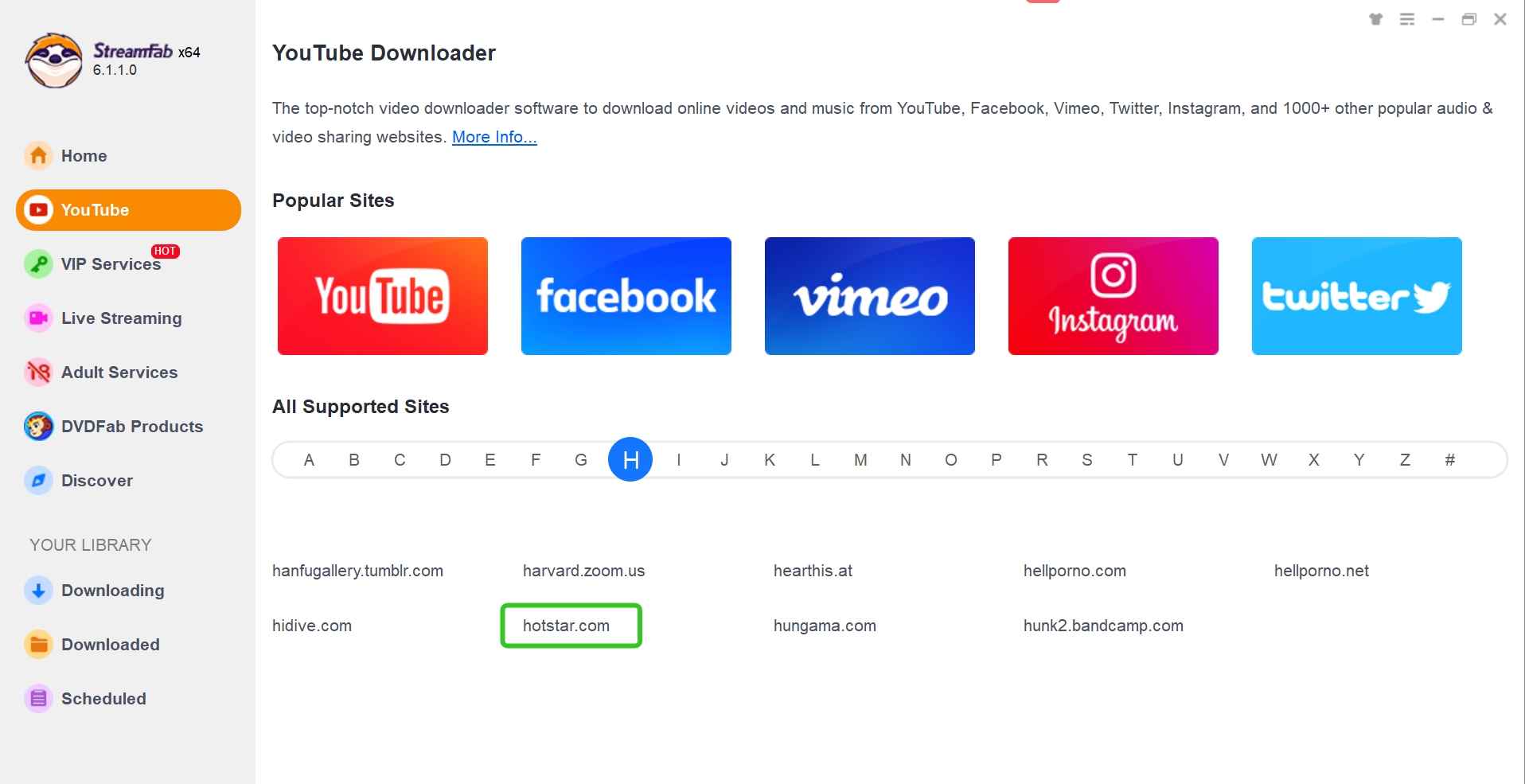Screen dimensions: 1525x784
Task: Filter supported sites by letter N
Action: click(x=906, y=460)
